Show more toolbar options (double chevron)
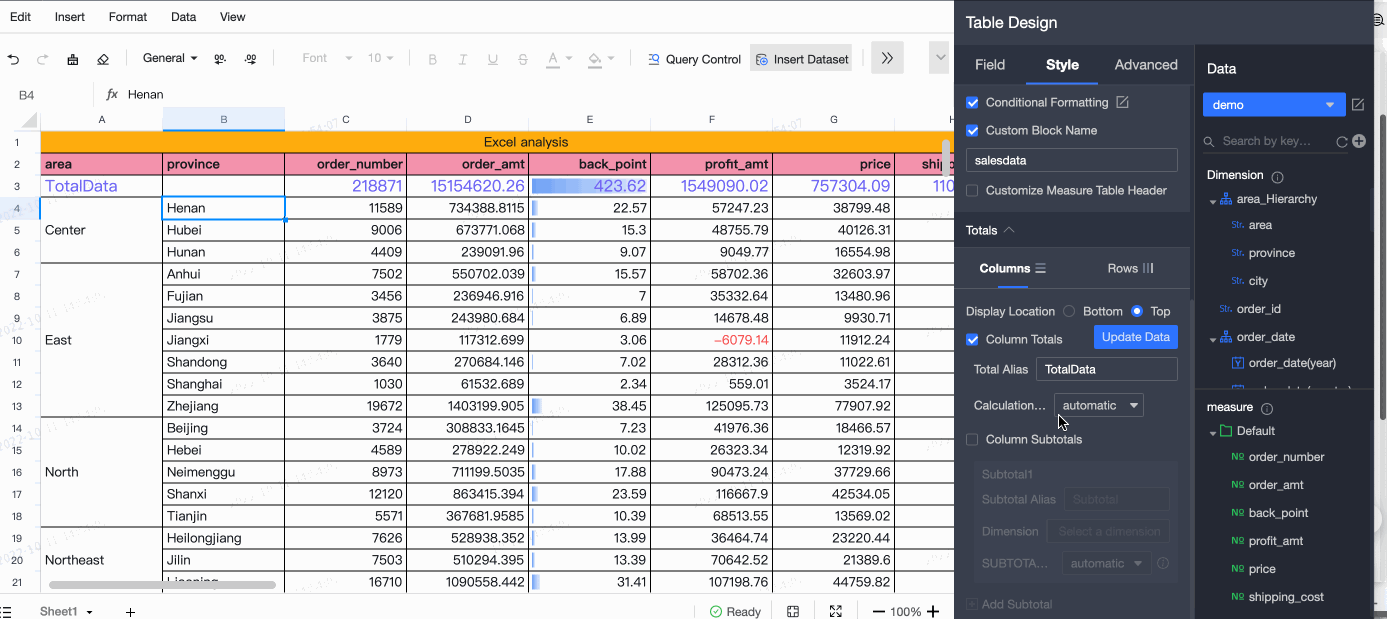Screen dimensions: 1387x619 (887, 58)
